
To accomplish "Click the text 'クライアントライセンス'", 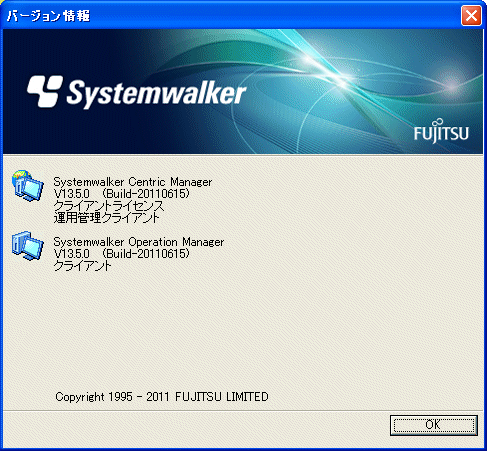I will [109, 206].
